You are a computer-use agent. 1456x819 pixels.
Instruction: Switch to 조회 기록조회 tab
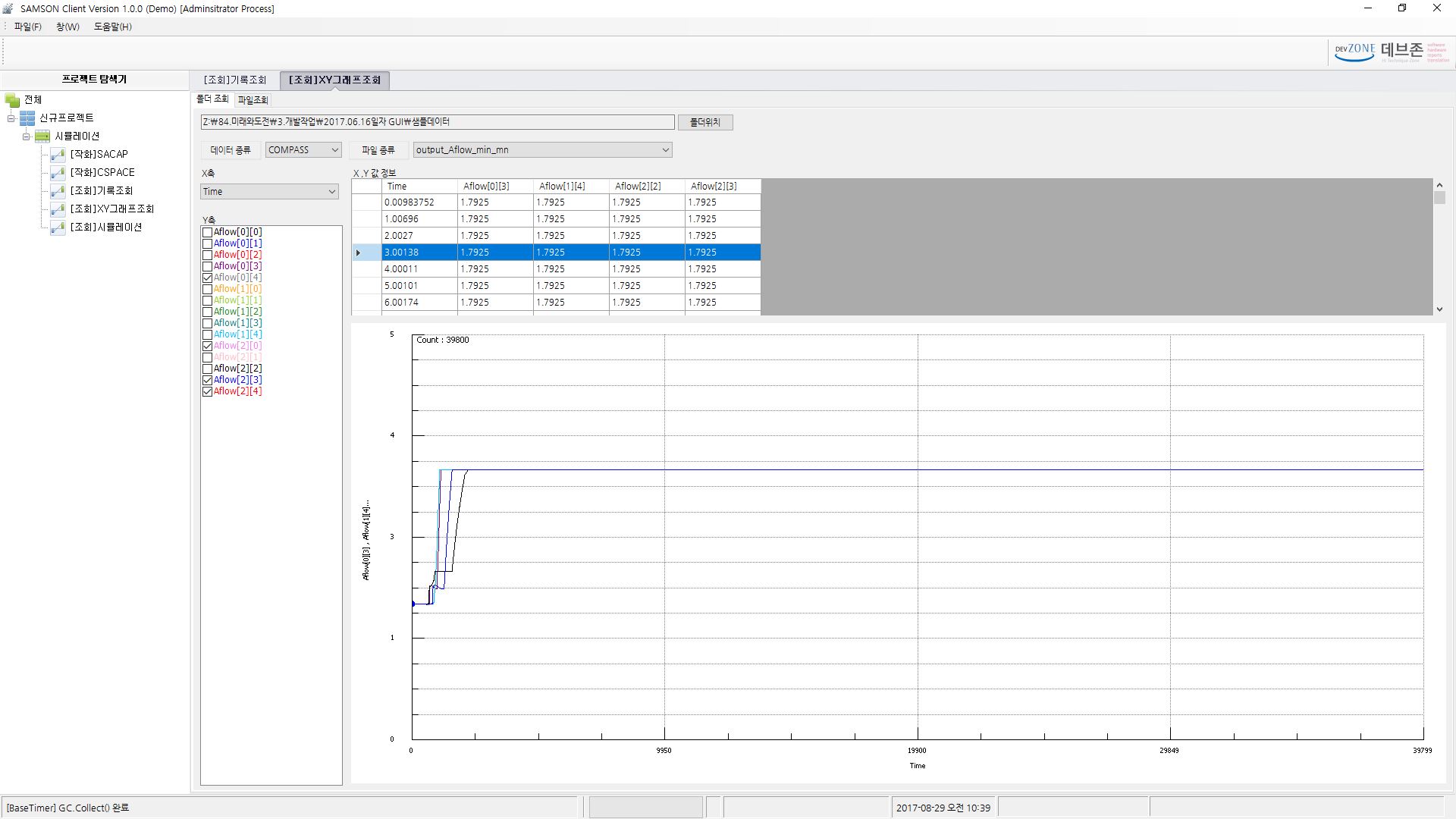(236, 80)
